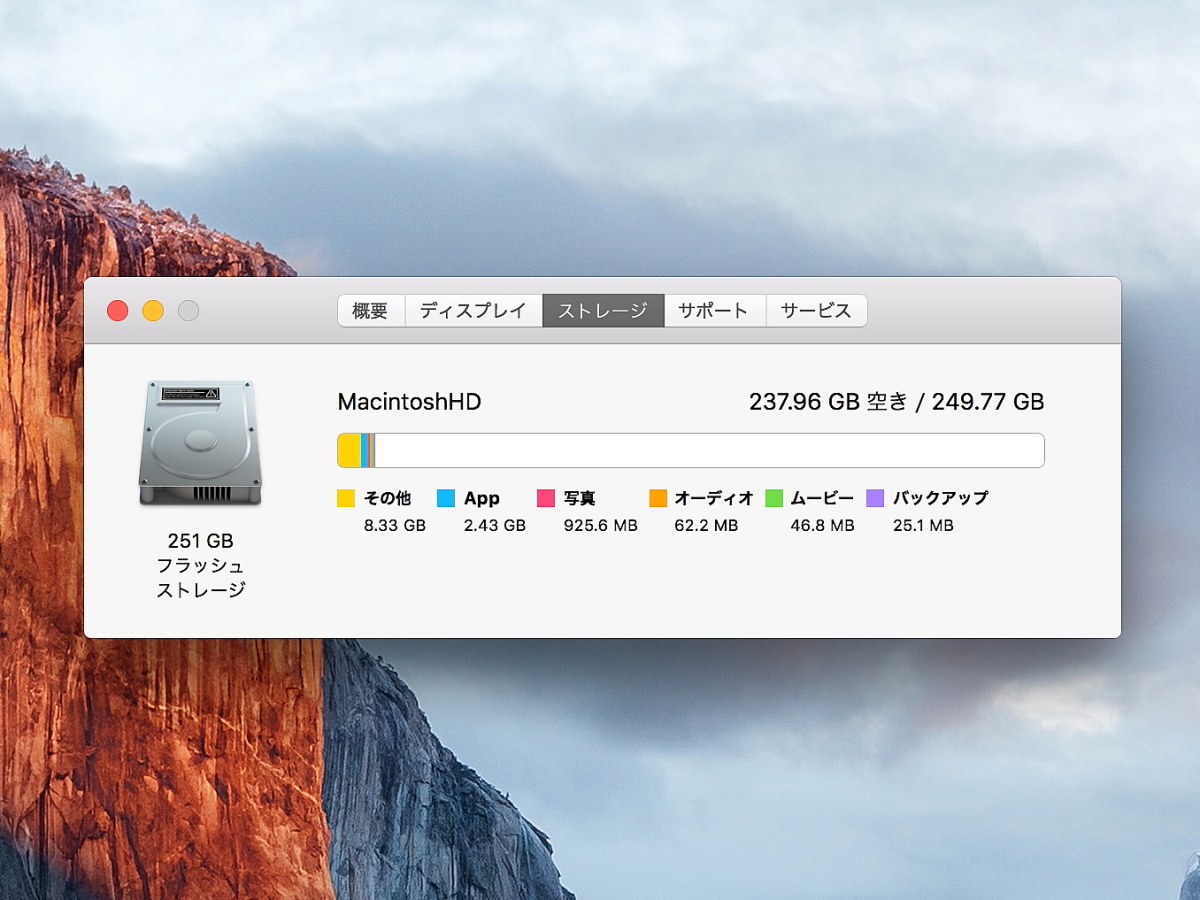1200x900 pixels.
Task: Click the 62.2 MB value under オーディオ
Action: coord(707,525)
